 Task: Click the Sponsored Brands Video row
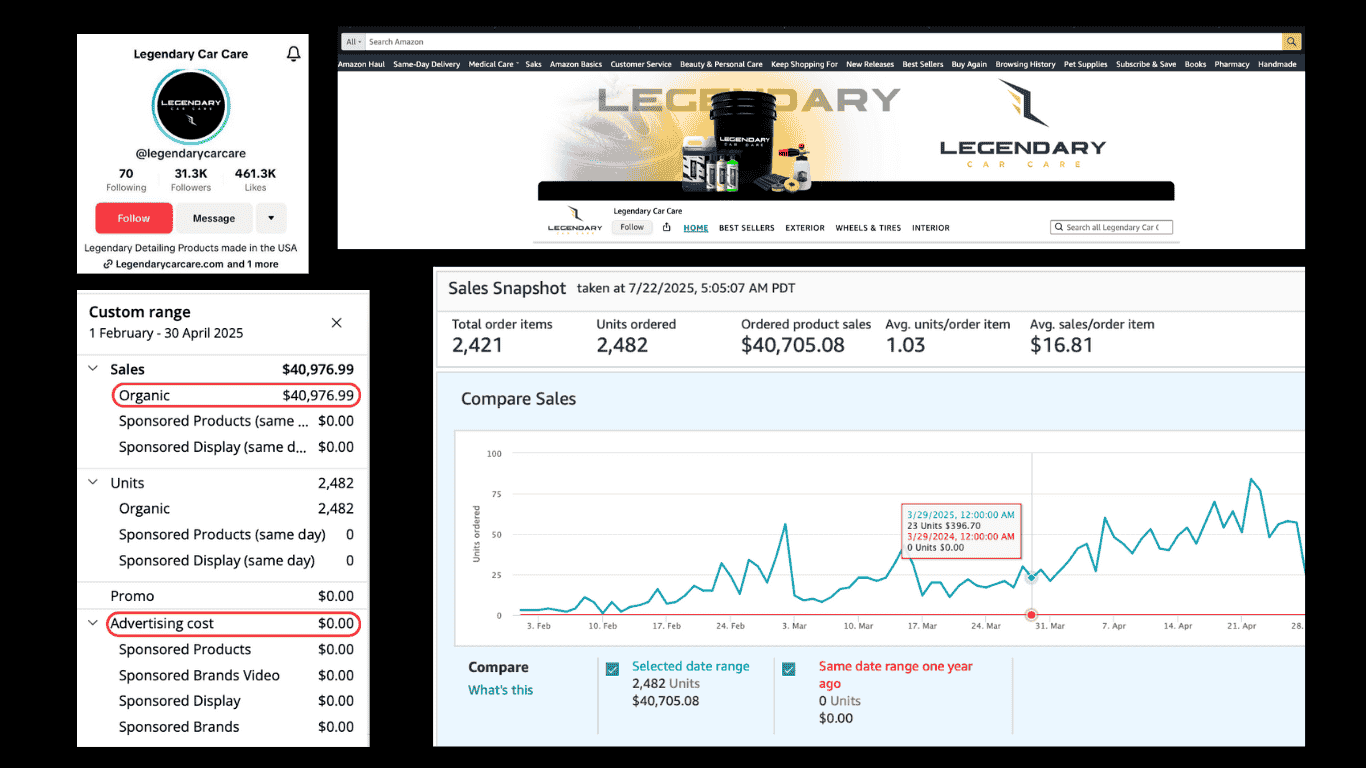coord(236,675)
